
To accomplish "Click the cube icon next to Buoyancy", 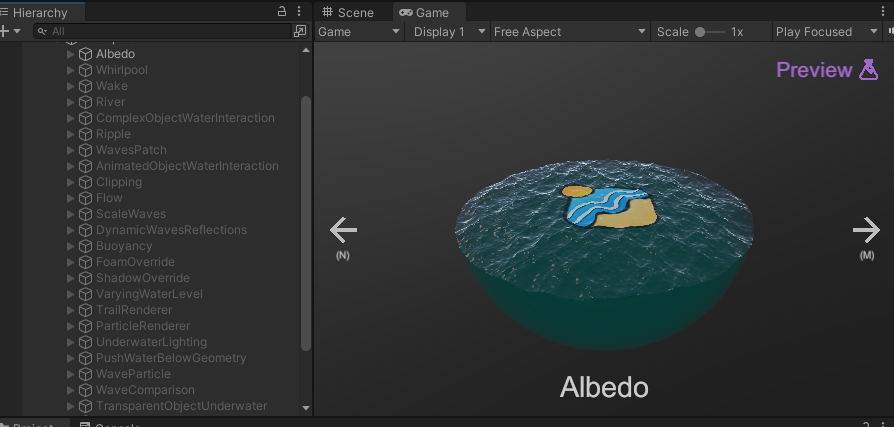I will 86,246.
